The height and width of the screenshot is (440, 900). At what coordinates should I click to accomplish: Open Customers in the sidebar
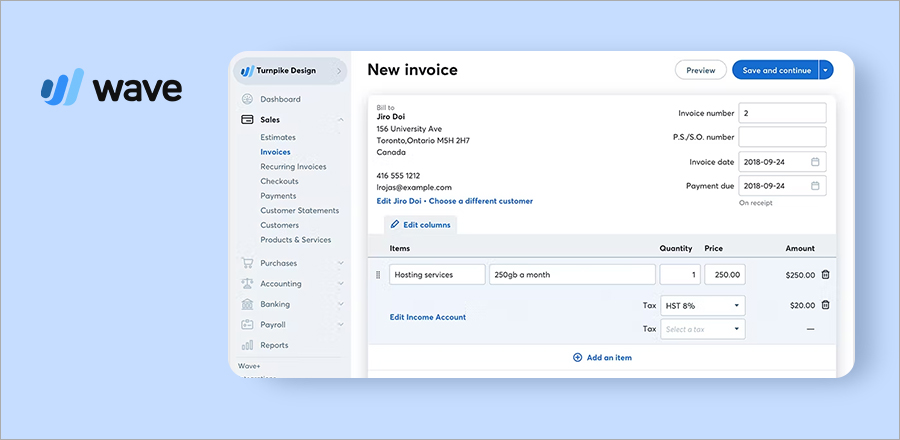[x=280, y=225]
